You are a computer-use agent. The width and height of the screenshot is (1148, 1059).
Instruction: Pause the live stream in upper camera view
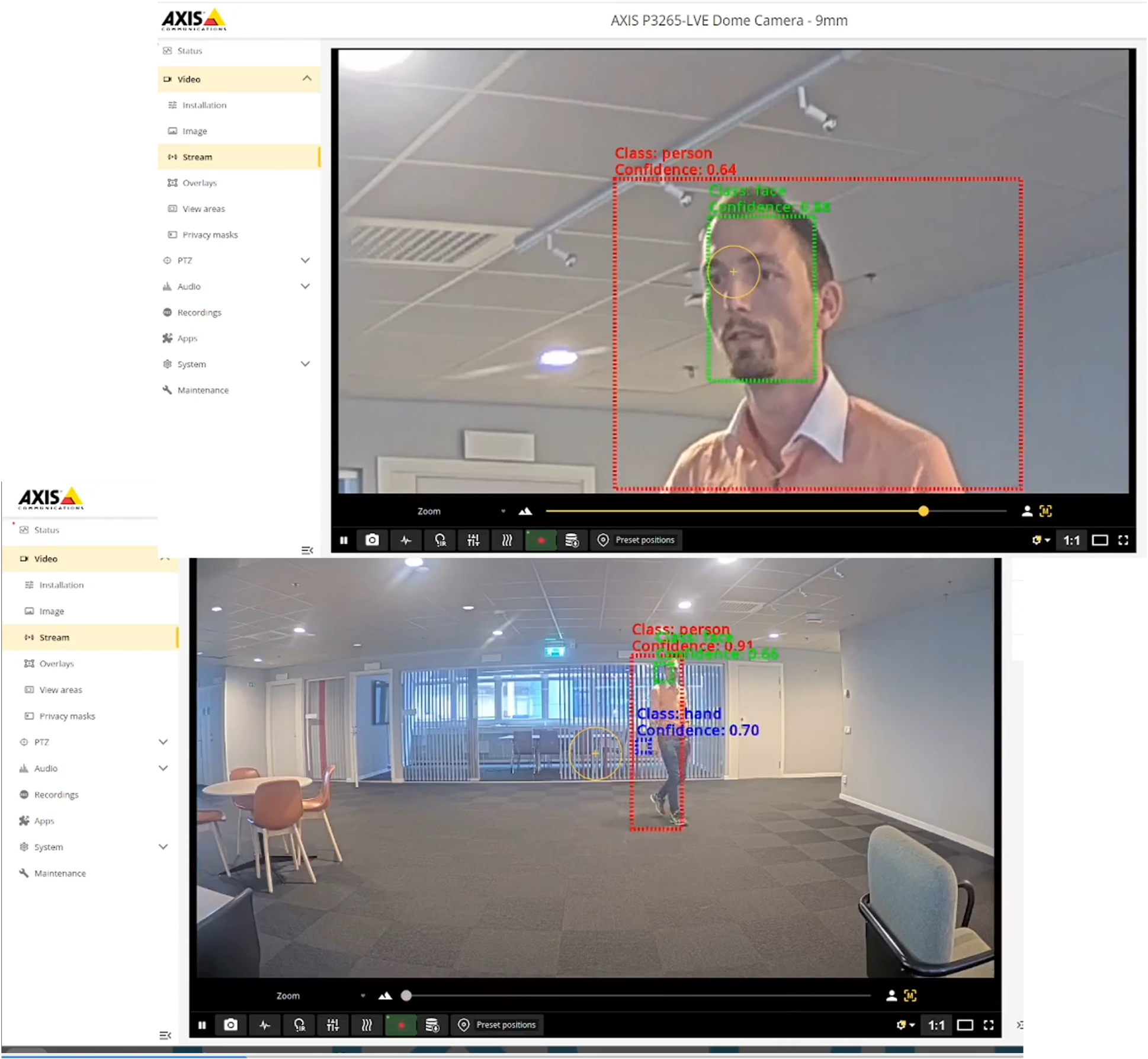pos(344,540)
